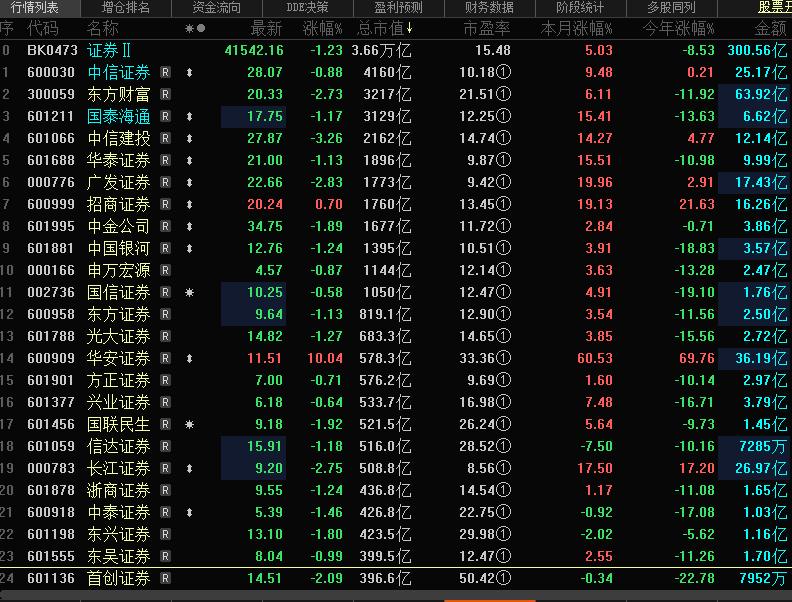Image resolution: width=792 pixels, height=602 pixels.
Task: Click the up-down arrow marker for 中泰证券
Action: point(189,512)
